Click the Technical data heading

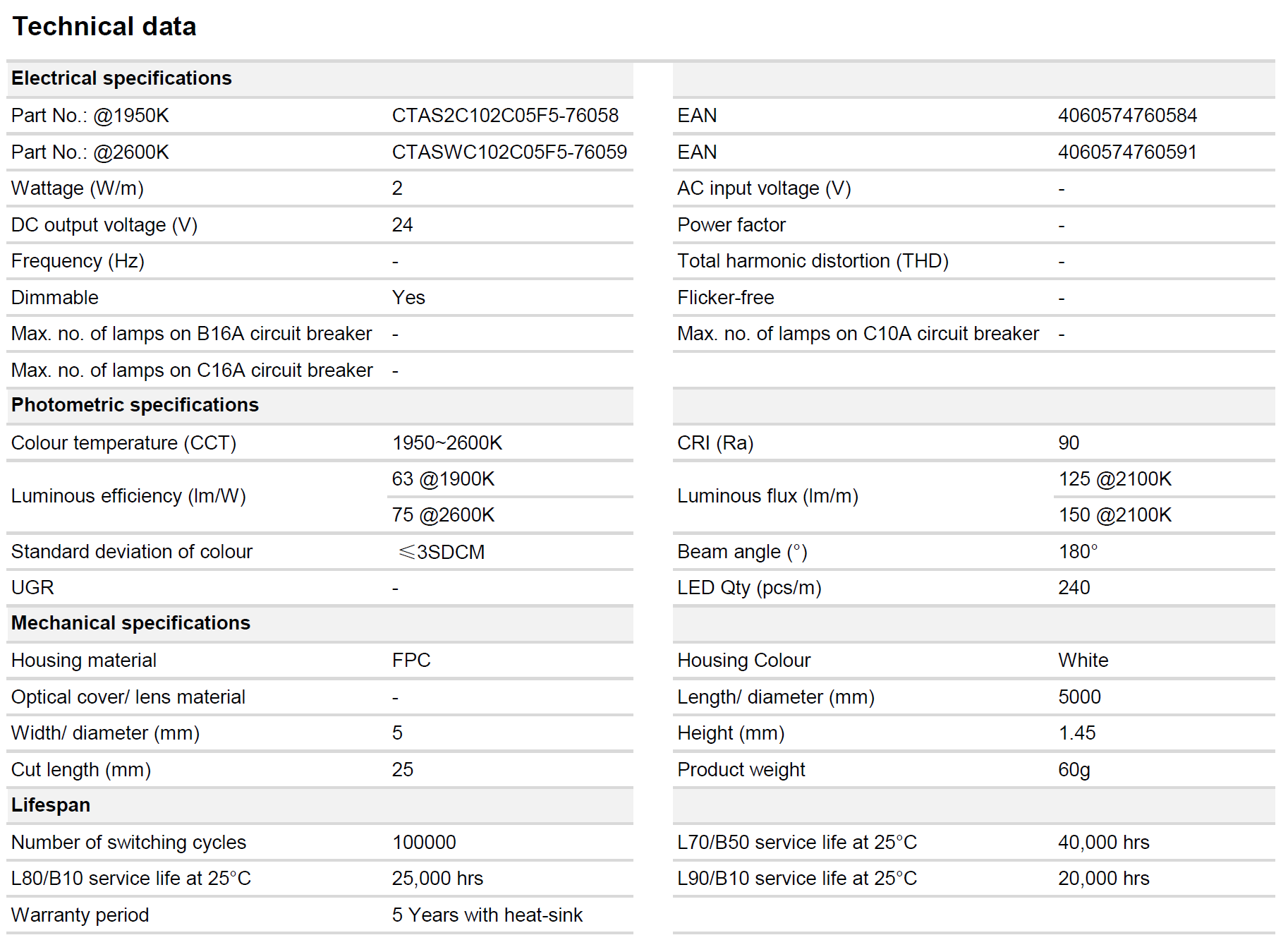pos(104,27)
